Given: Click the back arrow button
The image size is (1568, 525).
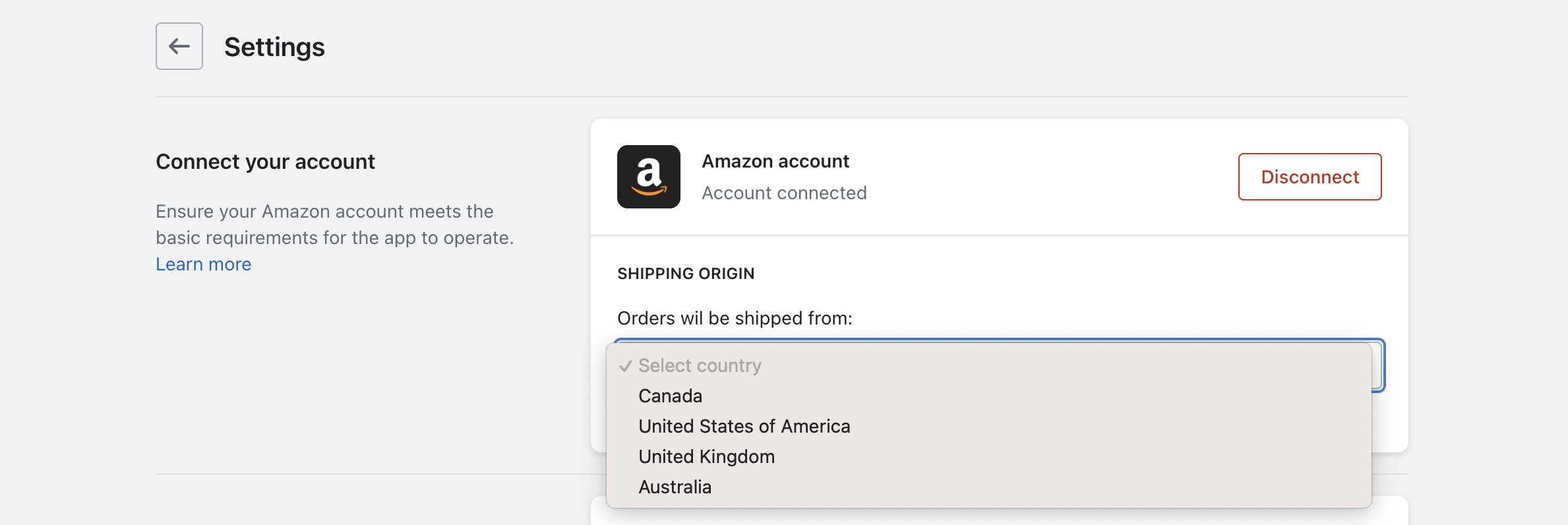Looking at the screenshot, I should tap(179, 46).
